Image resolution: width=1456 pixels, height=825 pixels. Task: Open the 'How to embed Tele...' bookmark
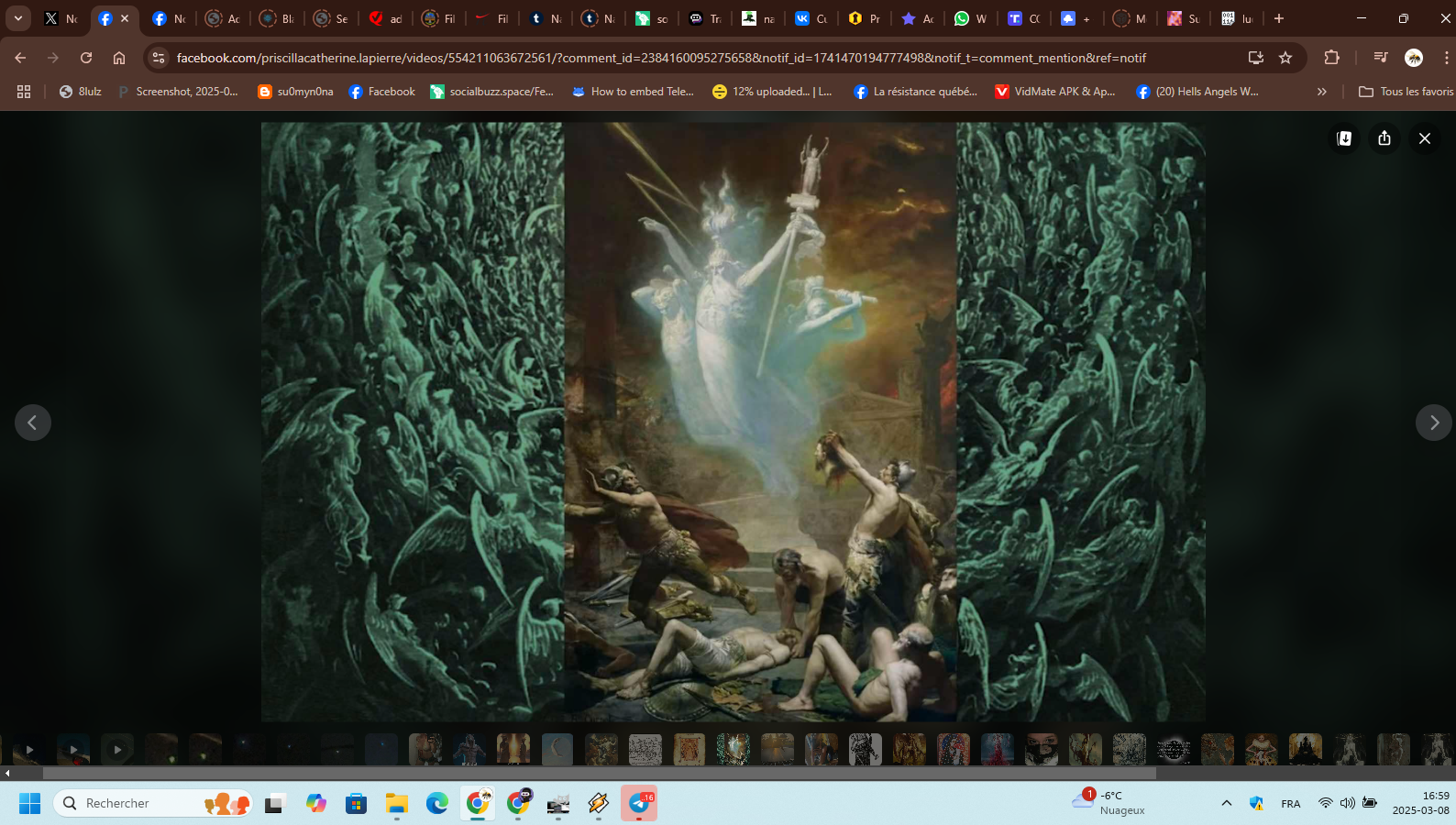(633, 92)
